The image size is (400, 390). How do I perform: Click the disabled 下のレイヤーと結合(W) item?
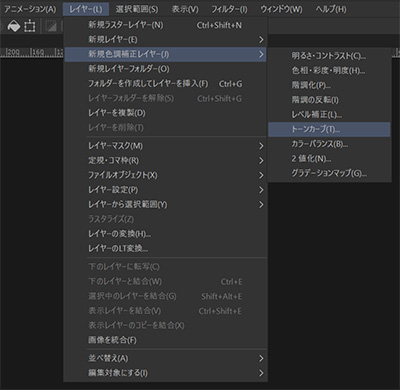[165, 282]
